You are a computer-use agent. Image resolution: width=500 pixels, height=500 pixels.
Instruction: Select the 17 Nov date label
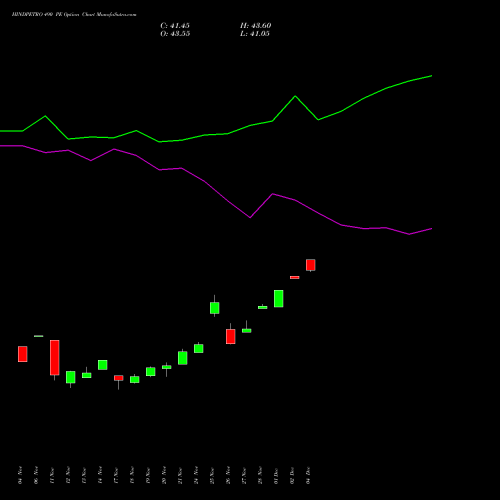pyautogui.click(x=116, y=475)
